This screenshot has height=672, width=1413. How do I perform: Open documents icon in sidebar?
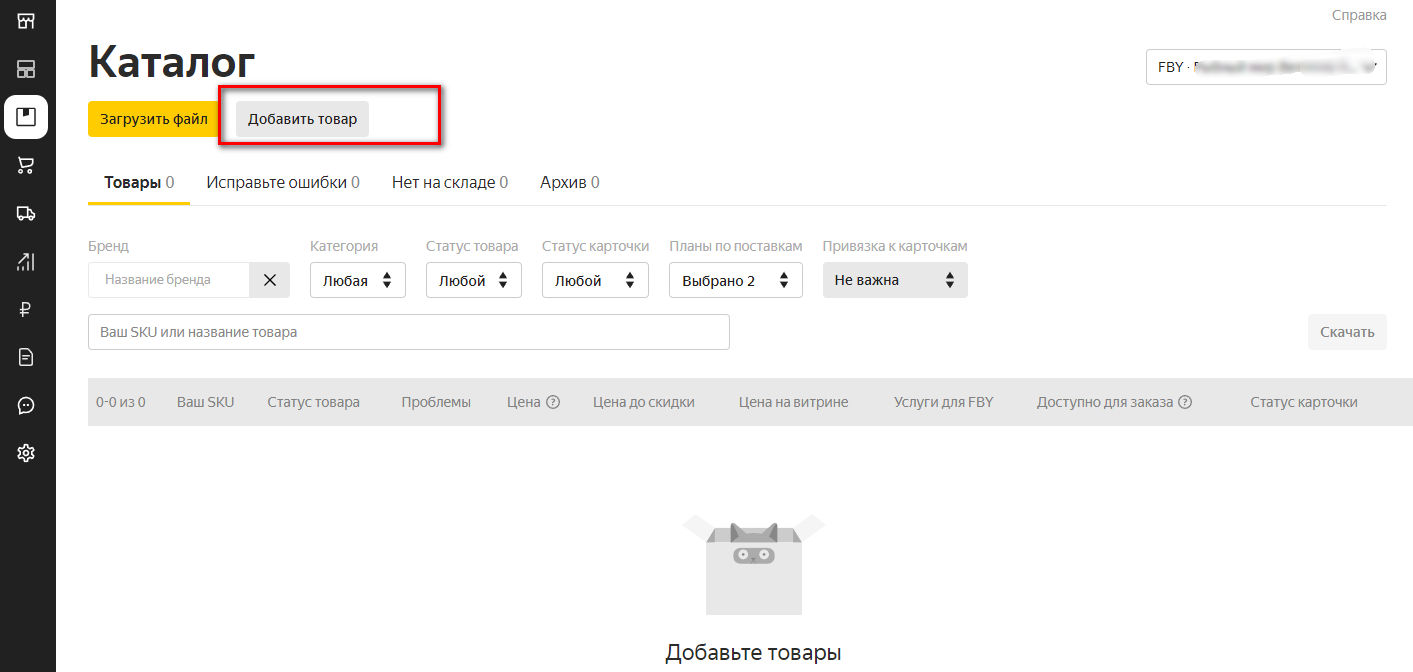pyautogui.click(x=26, y=357)
